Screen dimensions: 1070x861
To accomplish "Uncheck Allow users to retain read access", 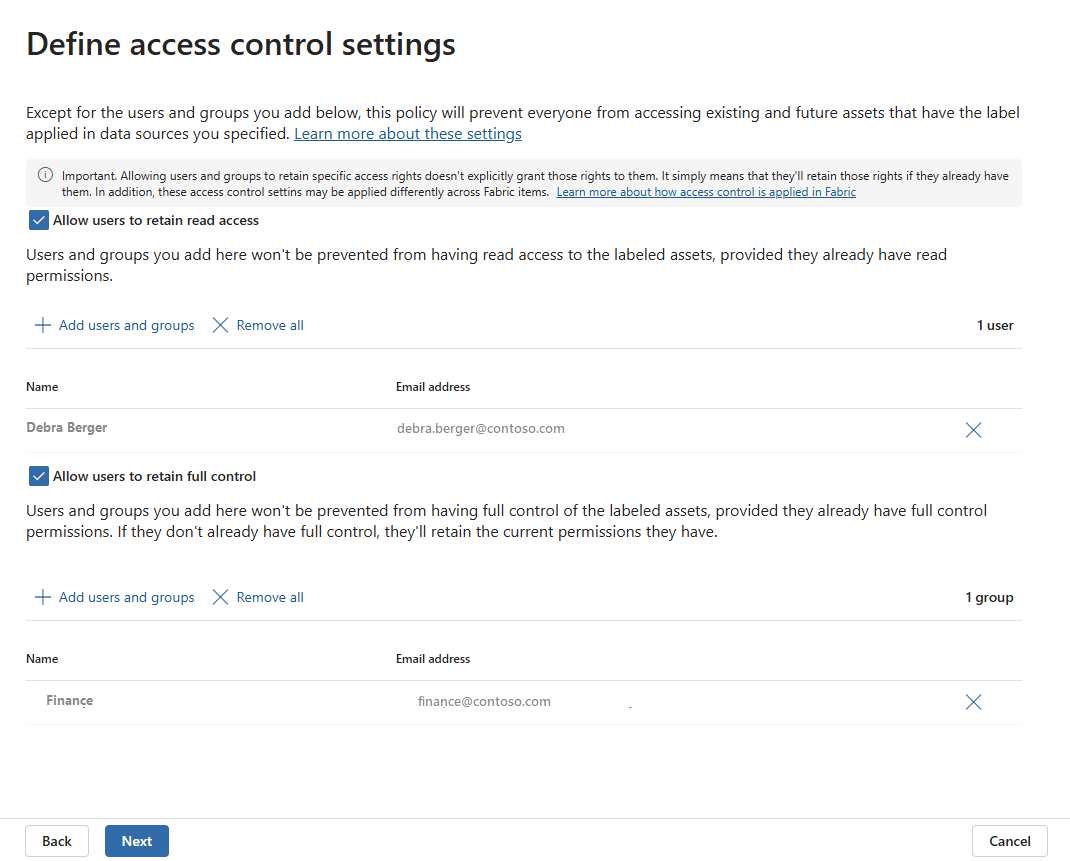I will [39, 220].
